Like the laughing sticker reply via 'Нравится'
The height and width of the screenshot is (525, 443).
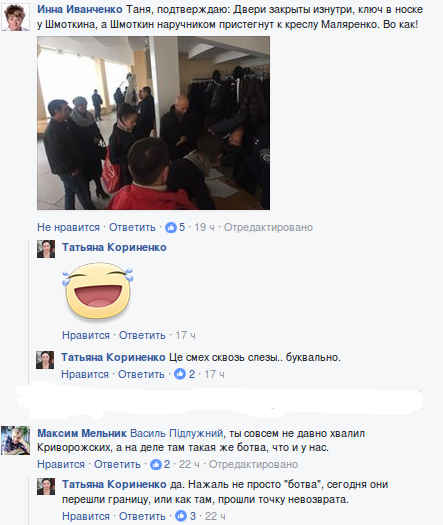pyautogui.click(x=86, y=335)
